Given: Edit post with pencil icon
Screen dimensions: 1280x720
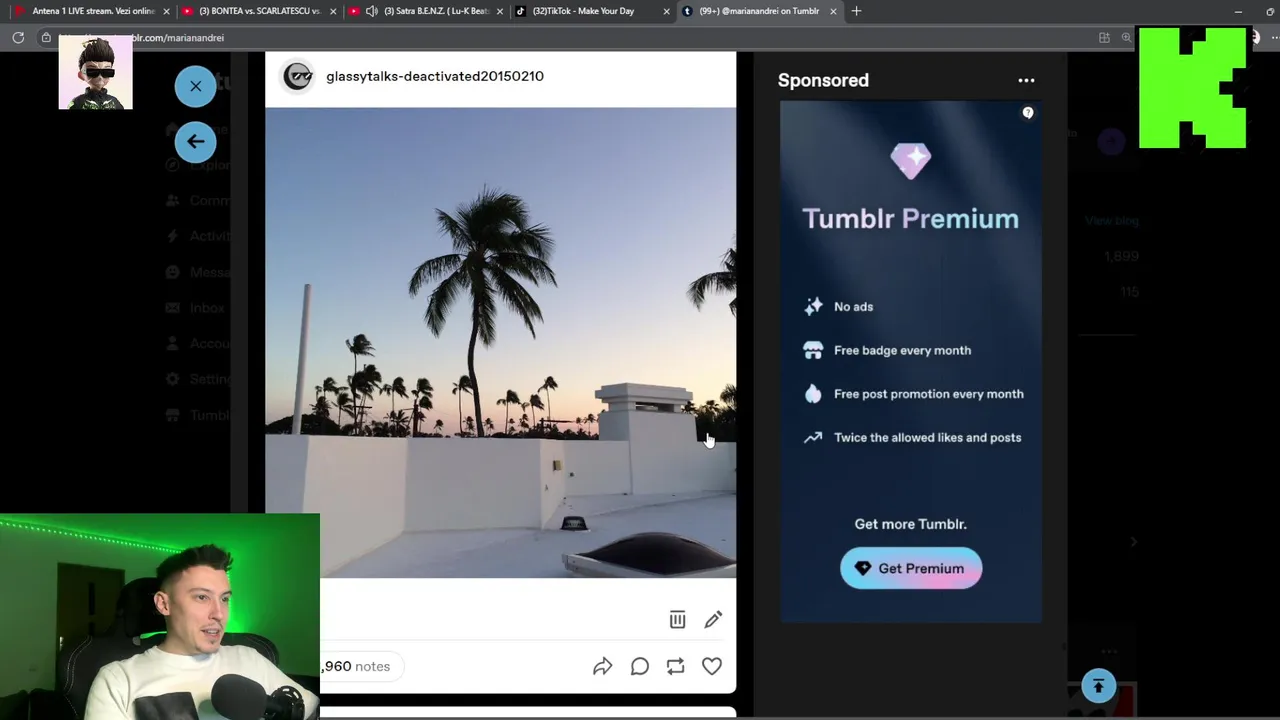Looking at the screenshot, I should tap(713, 620).
